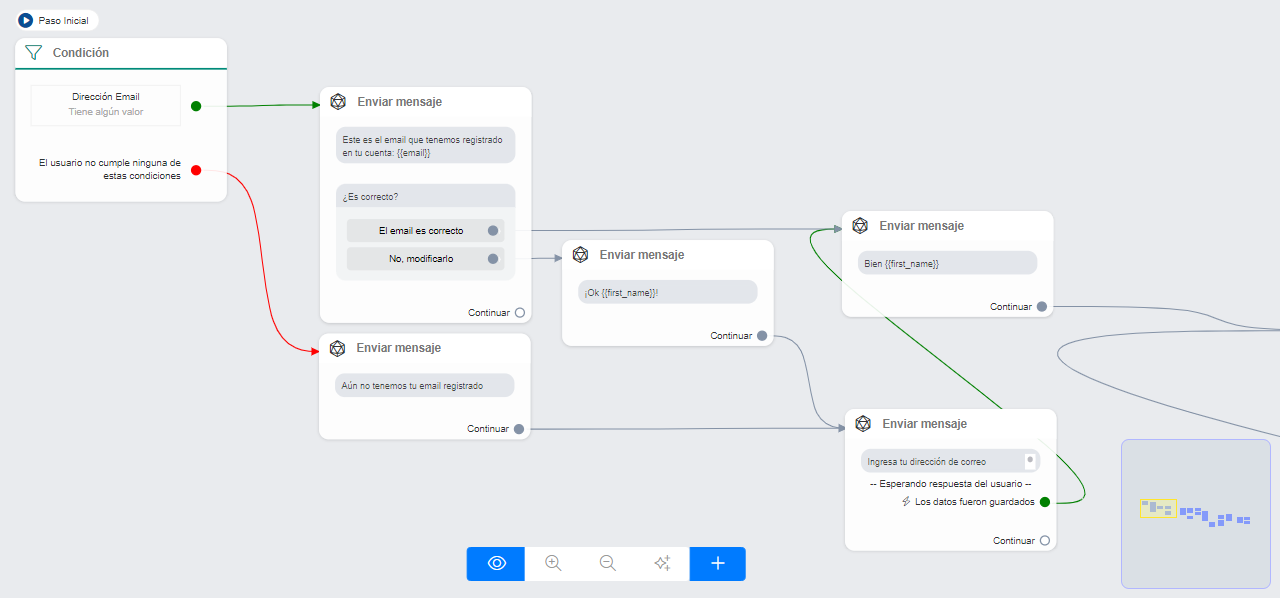Toggle the eye preview button in toolbar
The image size is (1280, 598).
click(496, 564)
